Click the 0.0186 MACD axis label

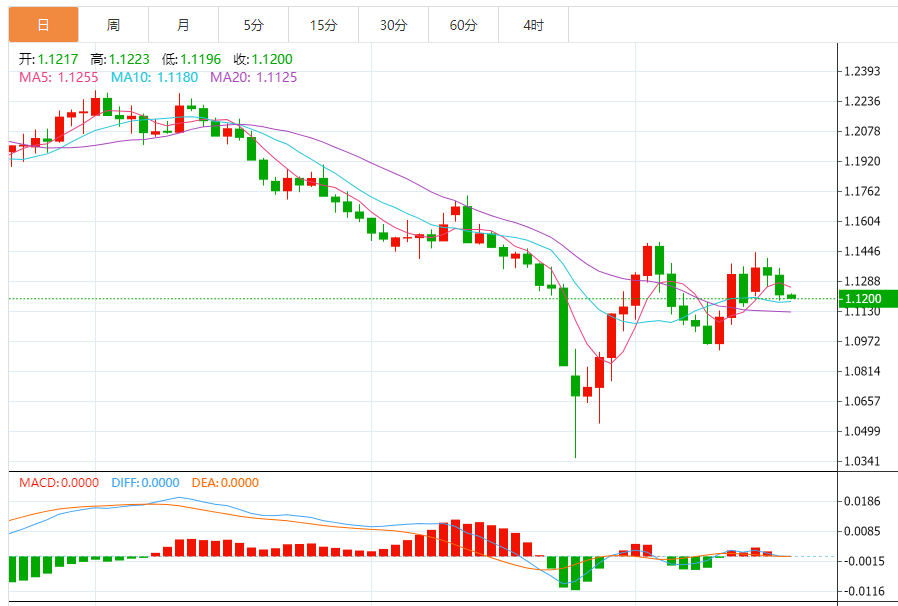tap(862, 501)
